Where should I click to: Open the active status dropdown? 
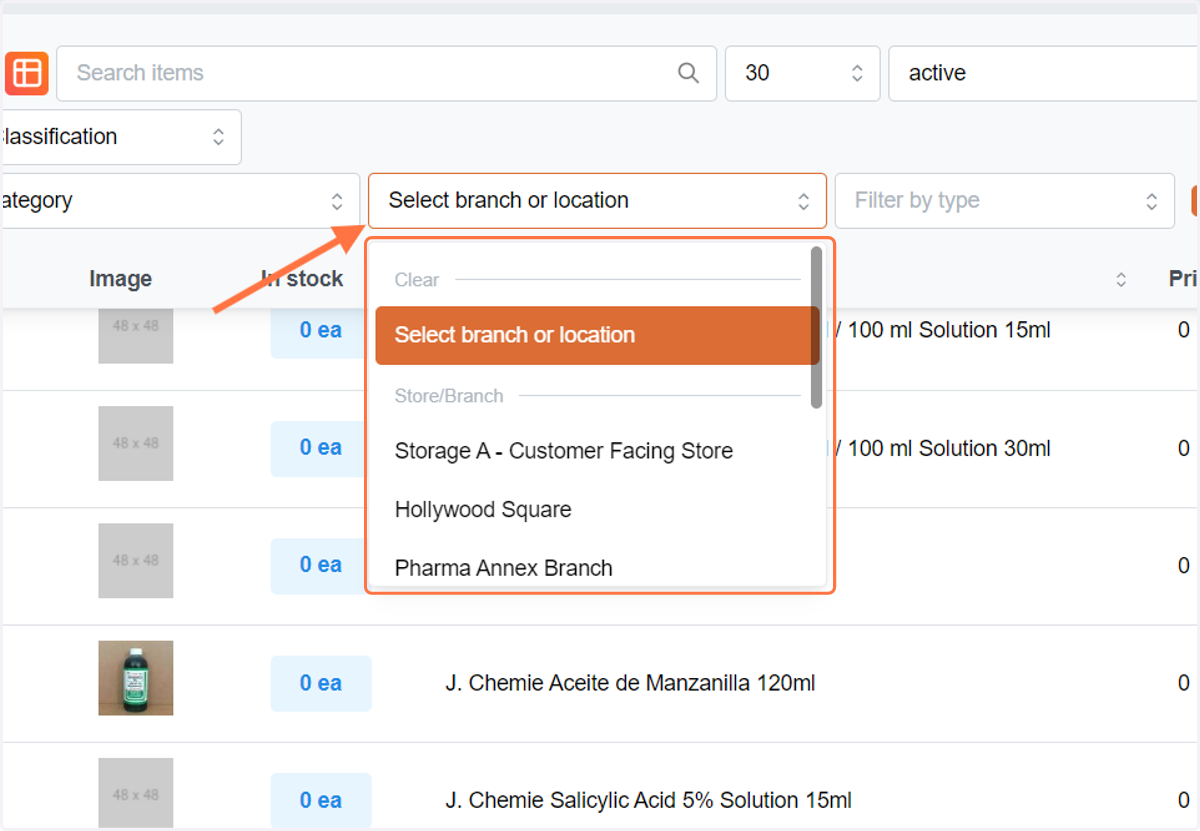click(1043, 73)
